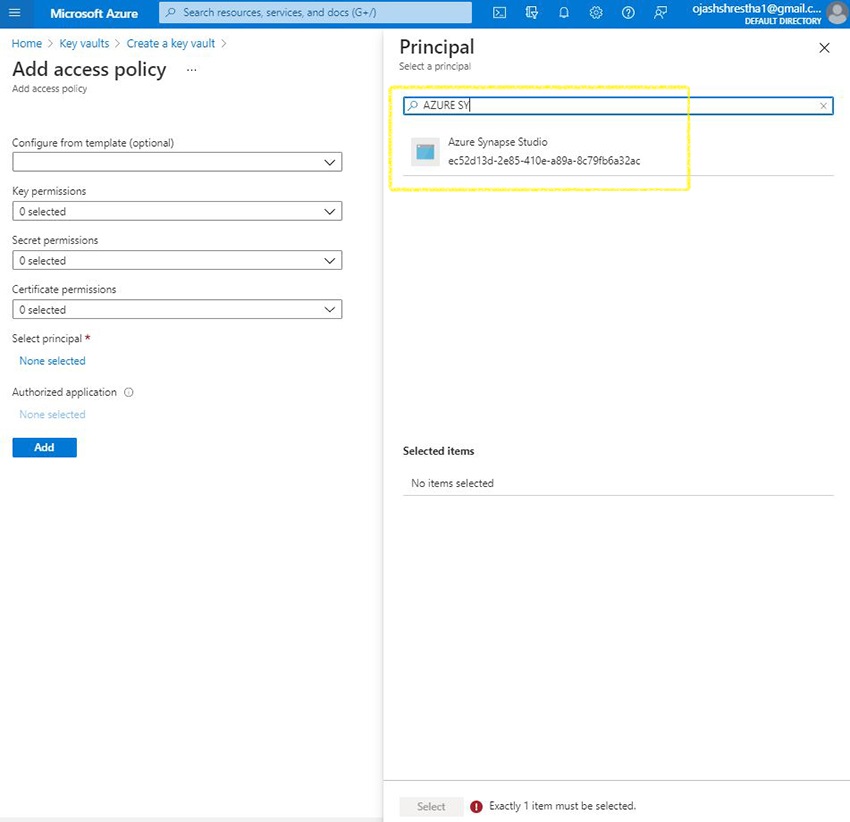The image size is (850, 822).
Task: Expand the Certificate permissions dropdown
Action: (x=177, y=310)
